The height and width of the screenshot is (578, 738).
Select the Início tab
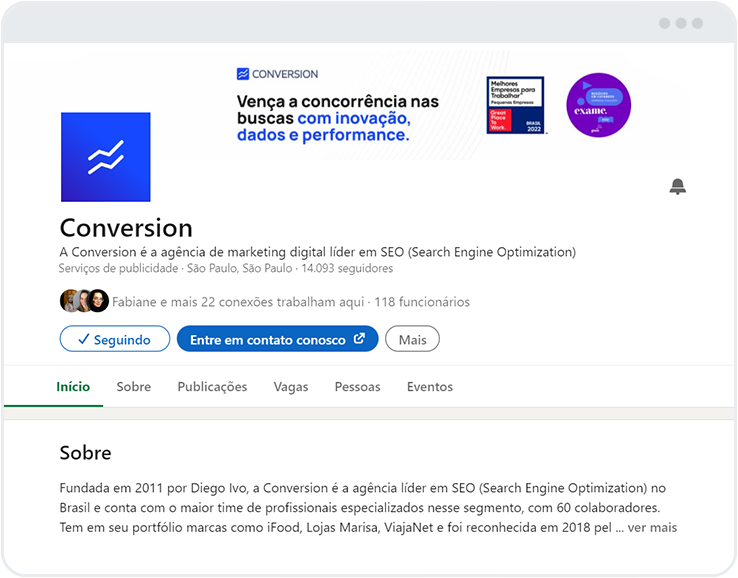(x=73, y=386)
